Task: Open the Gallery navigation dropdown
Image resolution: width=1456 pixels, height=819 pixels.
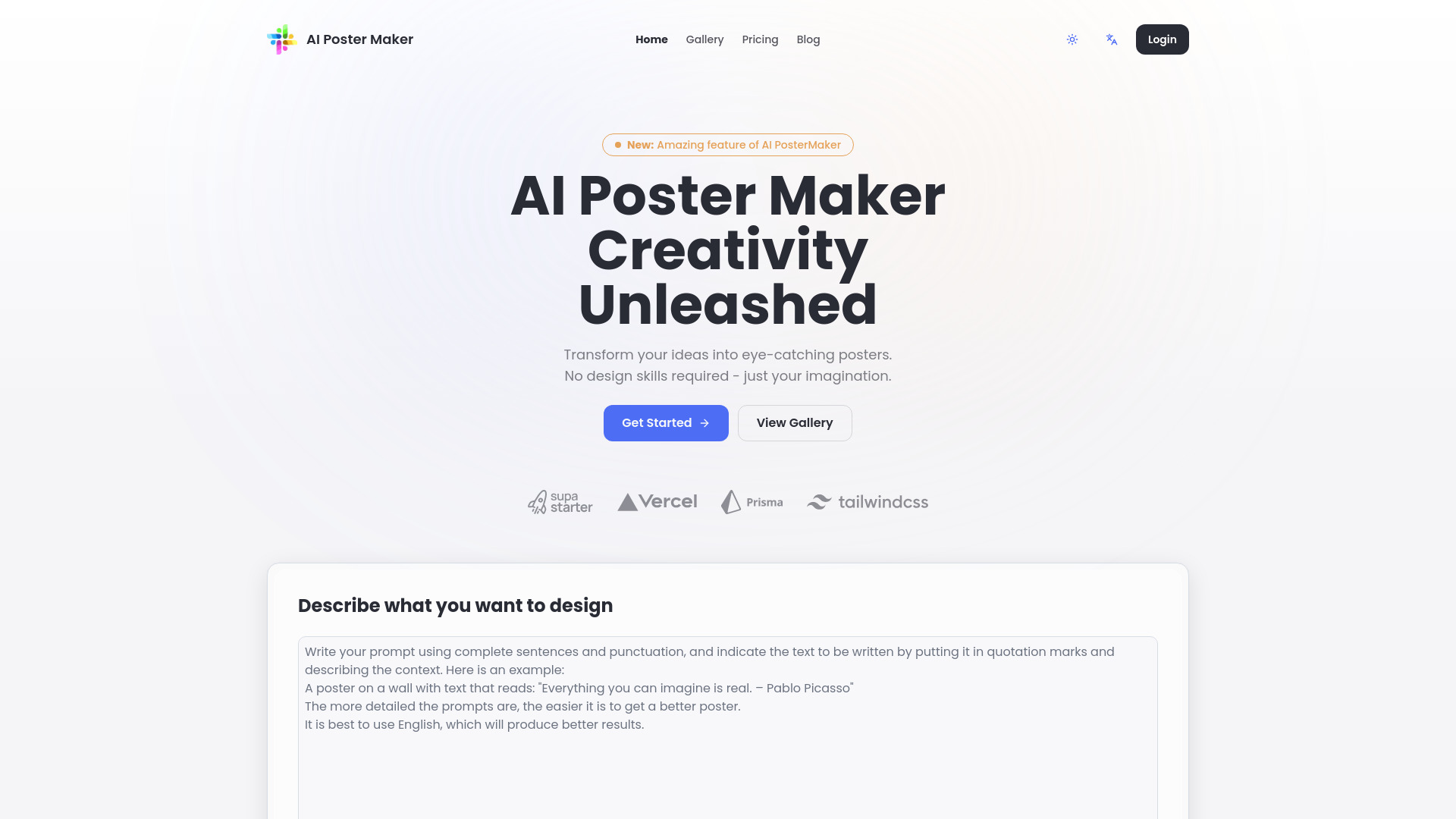Action: 705,39
